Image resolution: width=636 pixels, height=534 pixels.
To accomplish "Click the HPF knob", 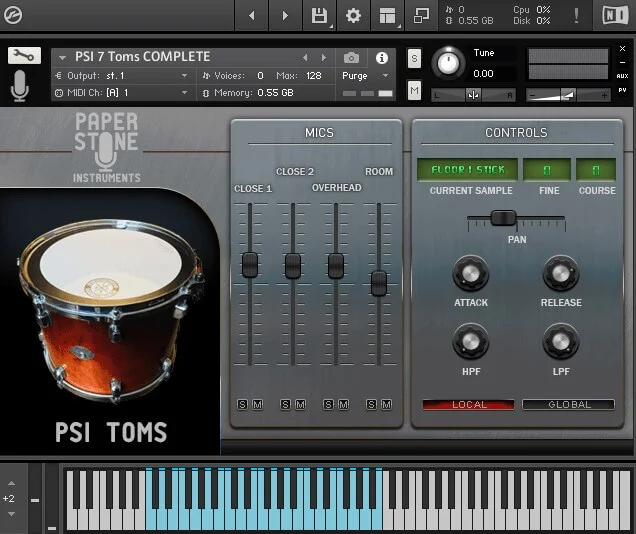I will [471, 342].
